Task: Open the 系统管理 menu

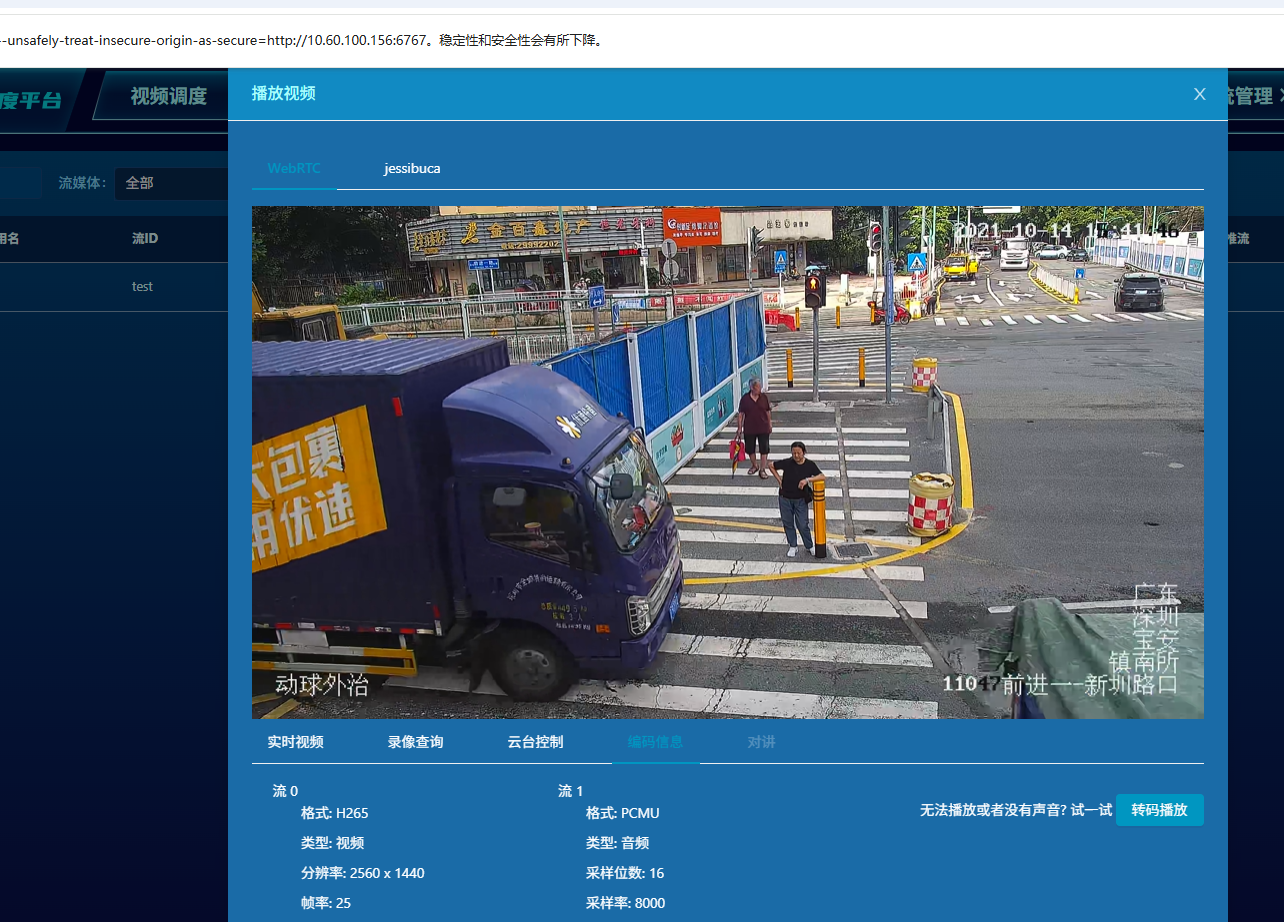Action: click(x=1252, y=95)
